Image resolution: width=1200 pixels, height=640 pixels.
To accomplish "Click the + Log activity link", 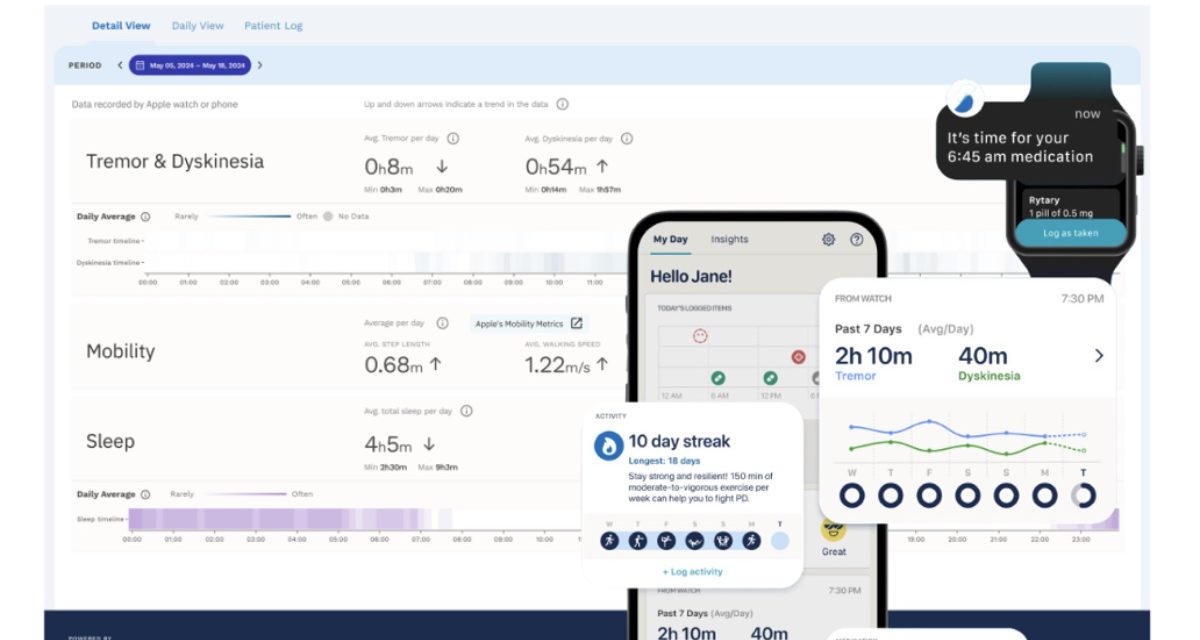I will 692,572.
